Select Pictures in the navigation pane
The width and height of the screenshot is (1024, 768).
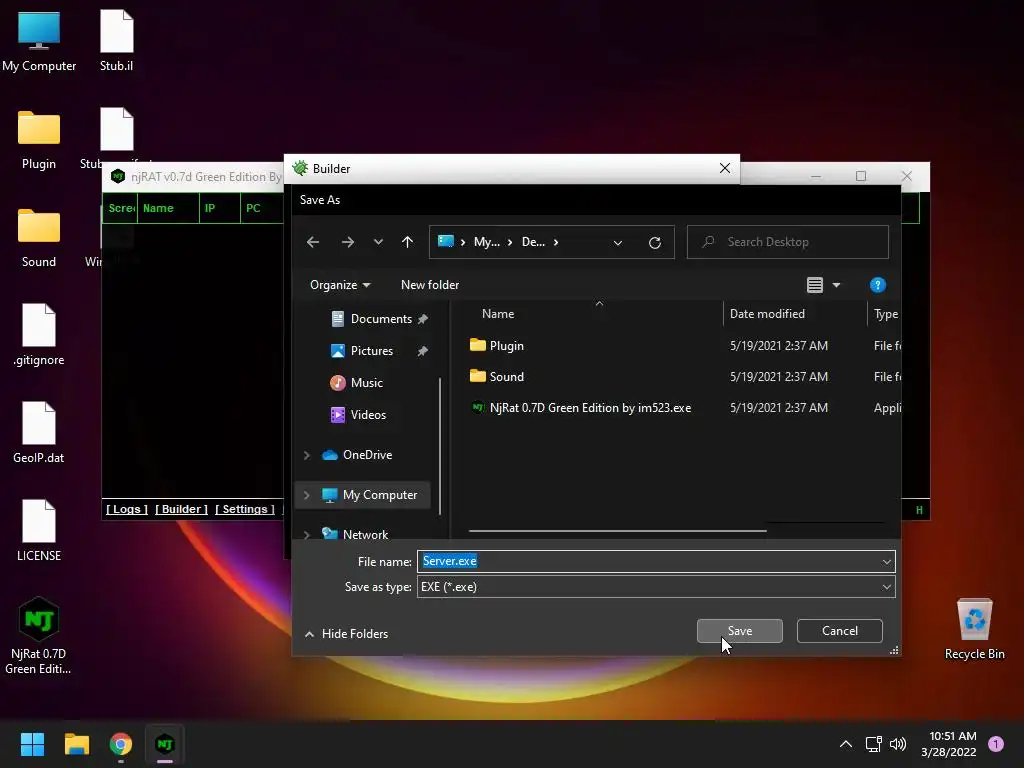tap(372, 351)
